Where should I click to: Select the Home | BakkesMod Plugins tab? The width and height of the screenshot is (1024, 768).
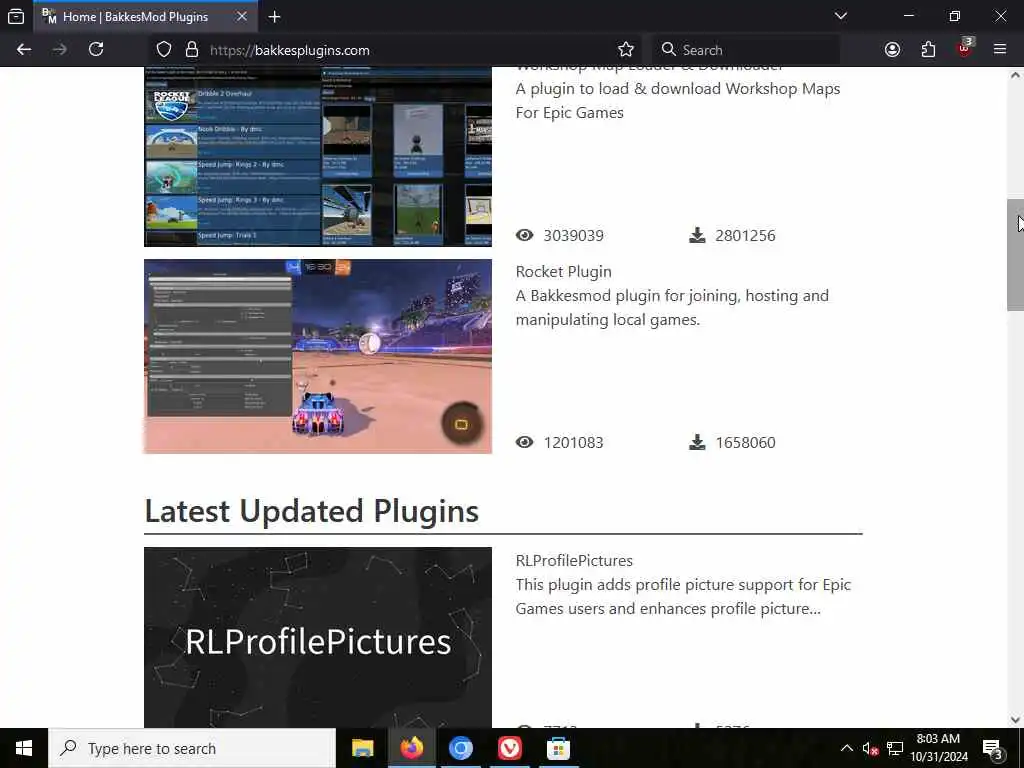(145, 16)
